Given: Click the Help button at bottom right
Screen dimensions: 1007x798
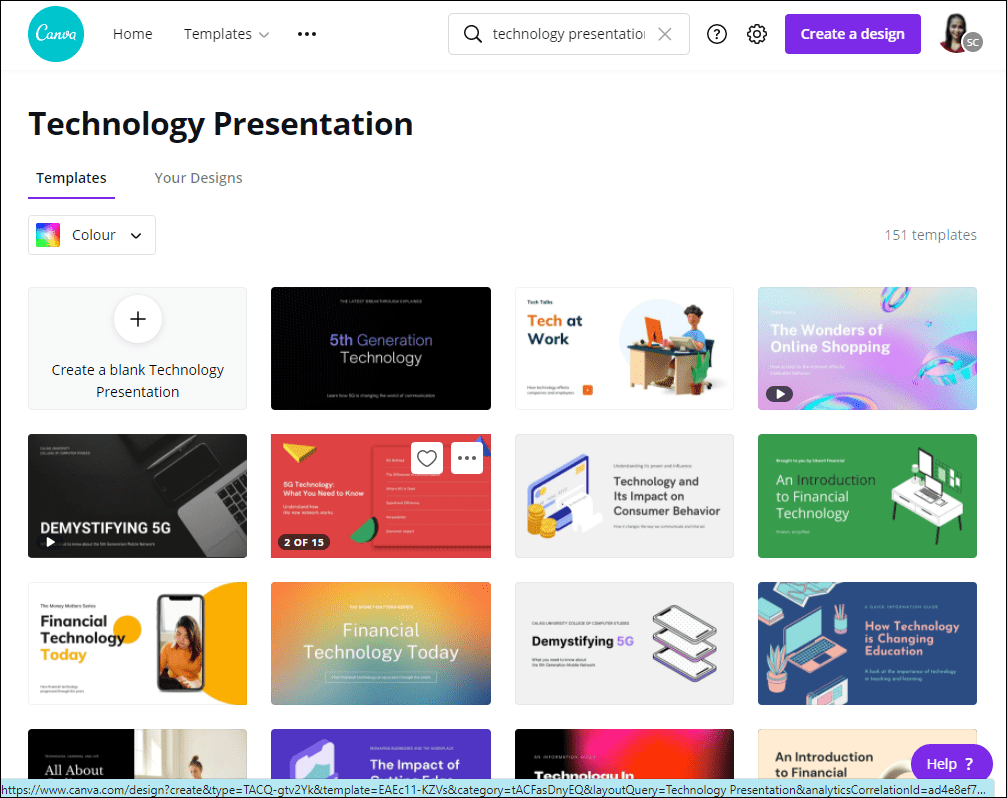Looking at the screenshot, I should tap(951, 763).
